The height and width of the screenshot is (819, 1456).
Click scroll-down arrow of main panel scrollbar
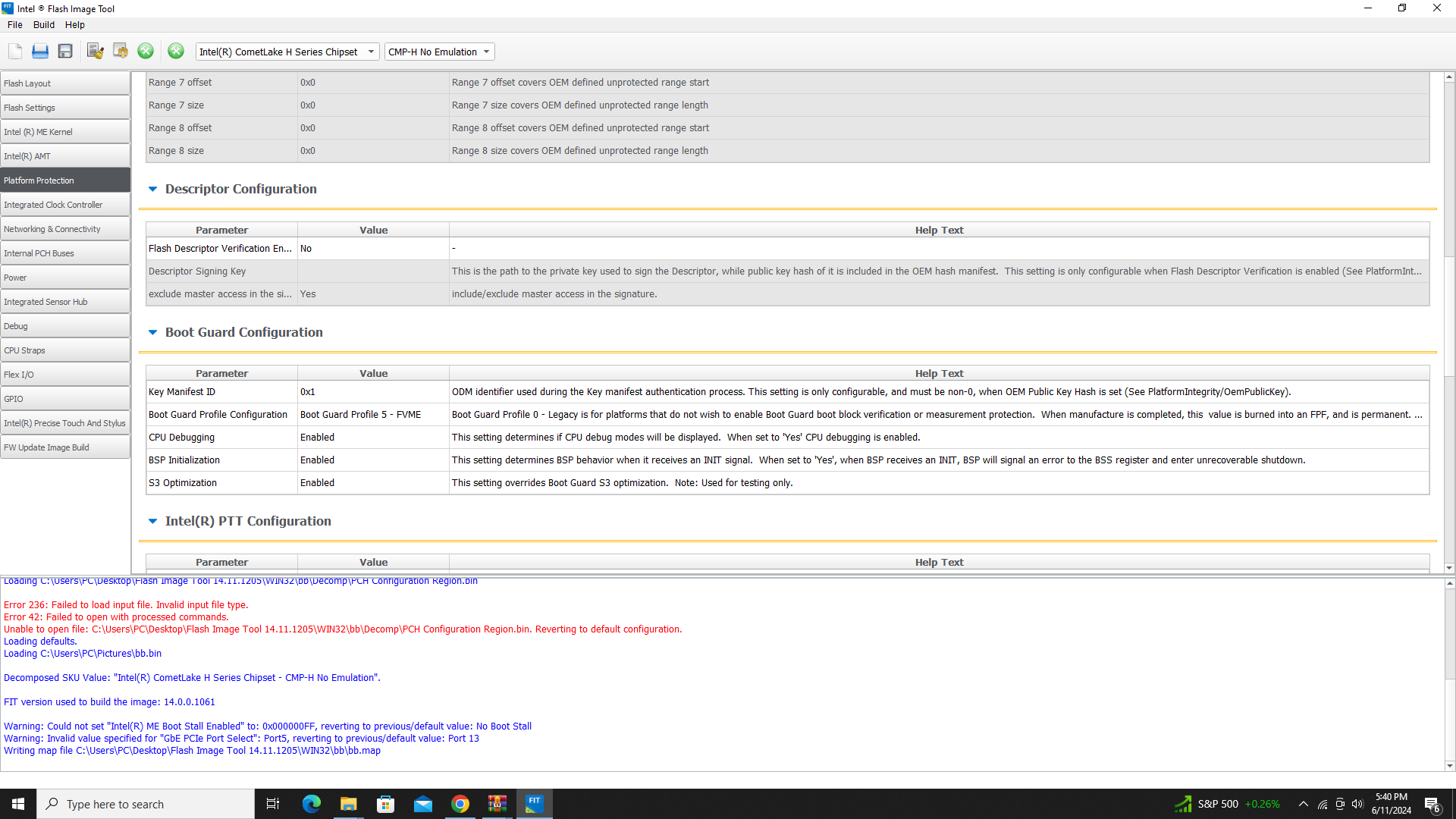click(x=1449, y=568)
